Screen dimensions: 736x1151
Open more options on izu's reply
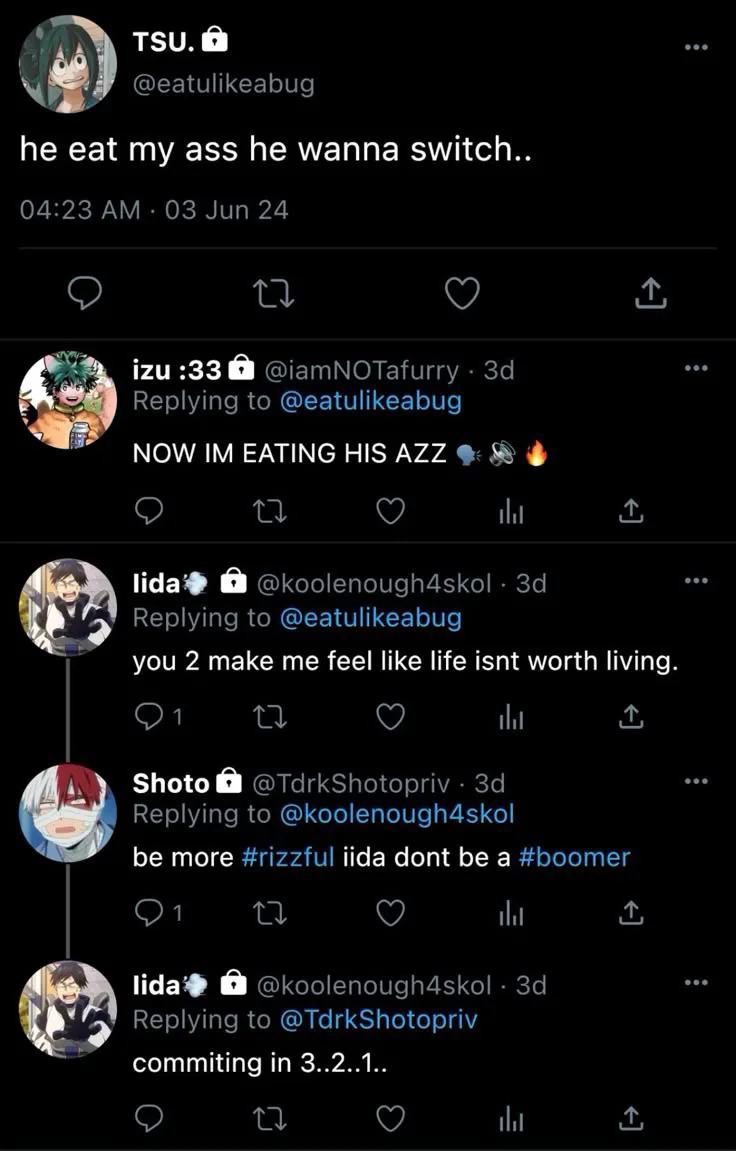696,368
